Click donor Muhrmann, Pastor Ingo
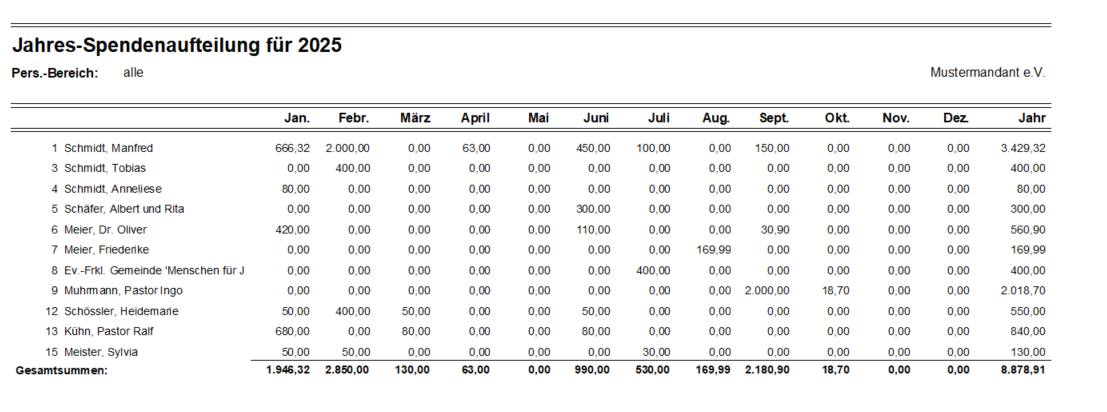This screenshot has height=412, width=1107. tap(123, 290)
